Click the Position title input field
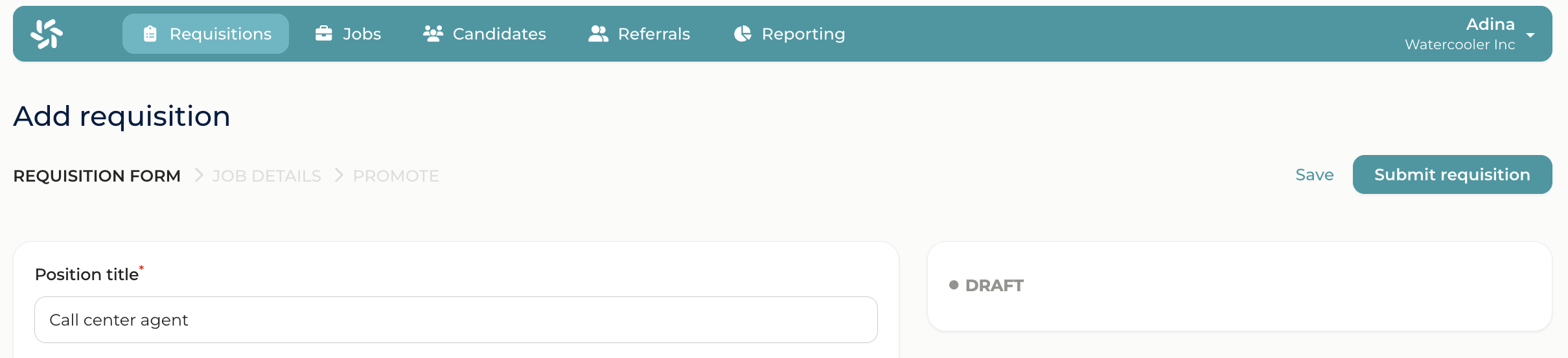Viewport: 1568px width, 358px height. click(x=455, y=320)
